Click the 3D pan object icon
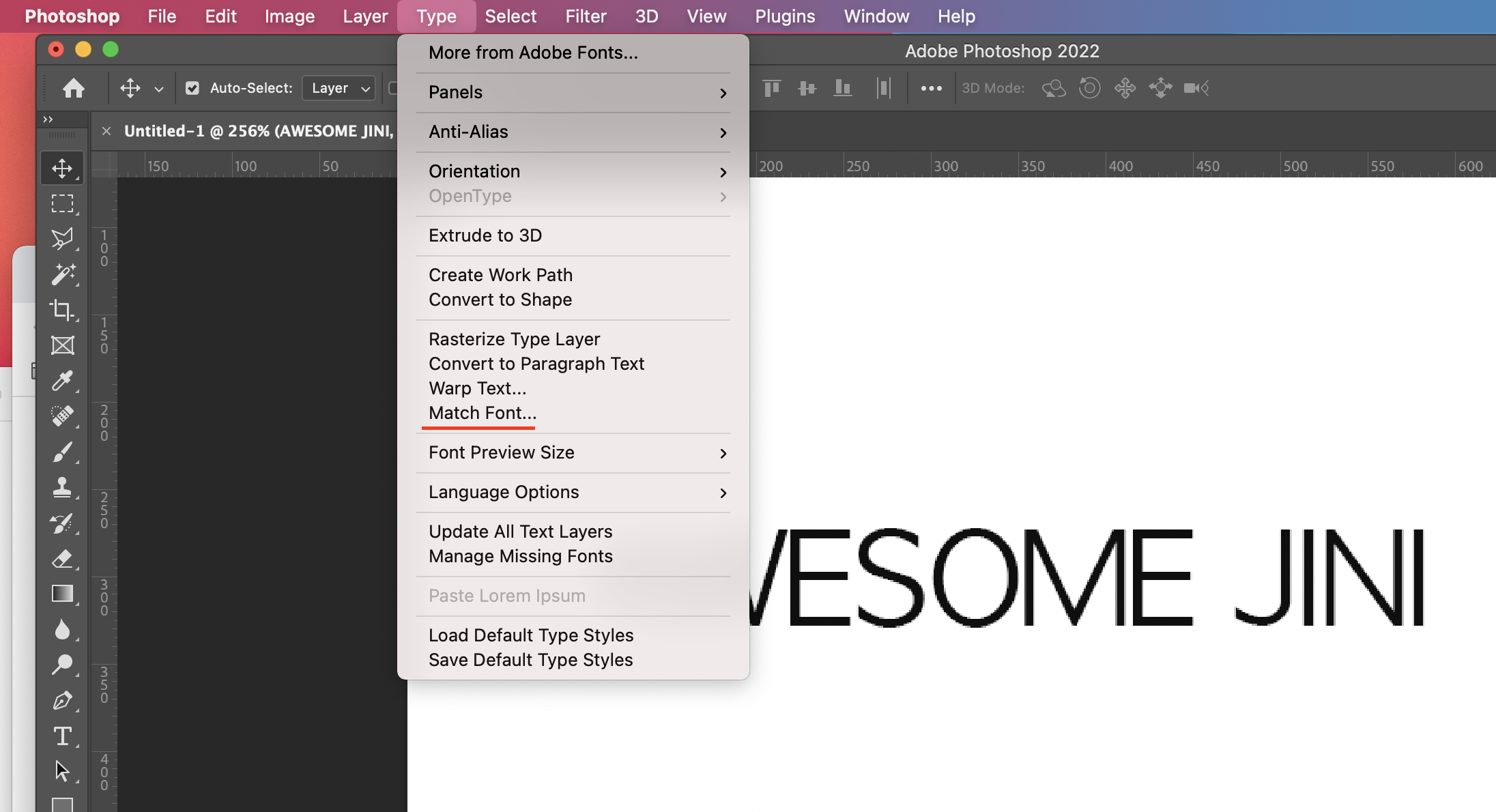Screen dimensions: 1496x812 coord(1125,88)
